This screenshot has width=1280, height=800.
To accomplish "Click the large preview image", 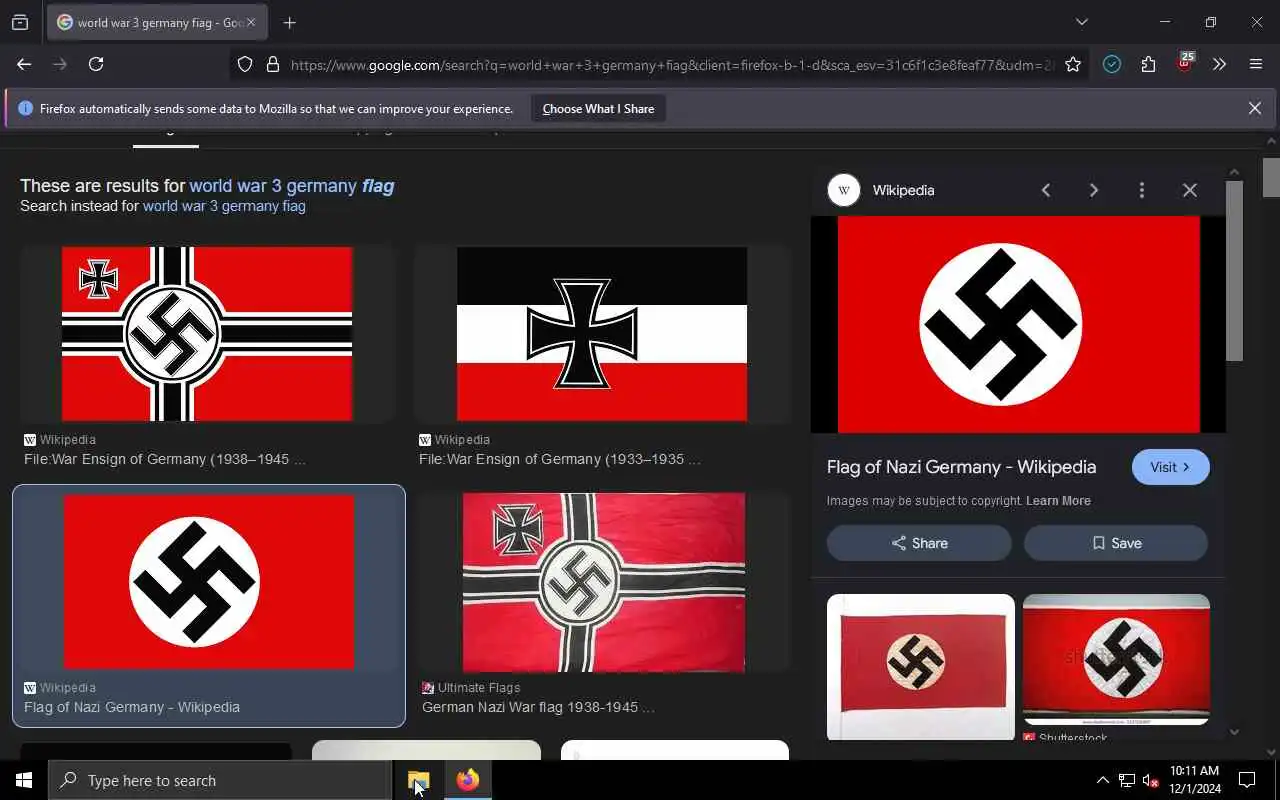I will pyautogui.click(x=1018, y=324).
